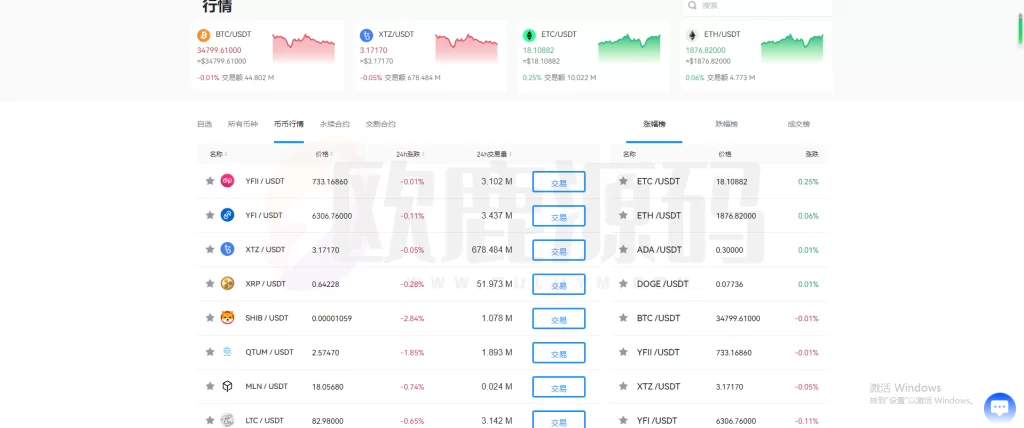Viewport: 1024px width, 428px height.
Task: Favorite the YFI / USDT star in market table
Action: pos(210,215)
